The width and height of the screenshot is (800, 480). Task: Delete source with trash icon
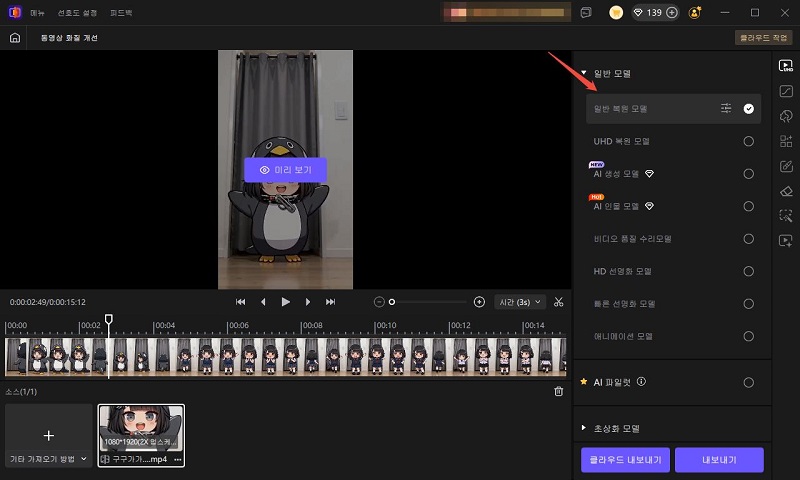click(558, 391)
